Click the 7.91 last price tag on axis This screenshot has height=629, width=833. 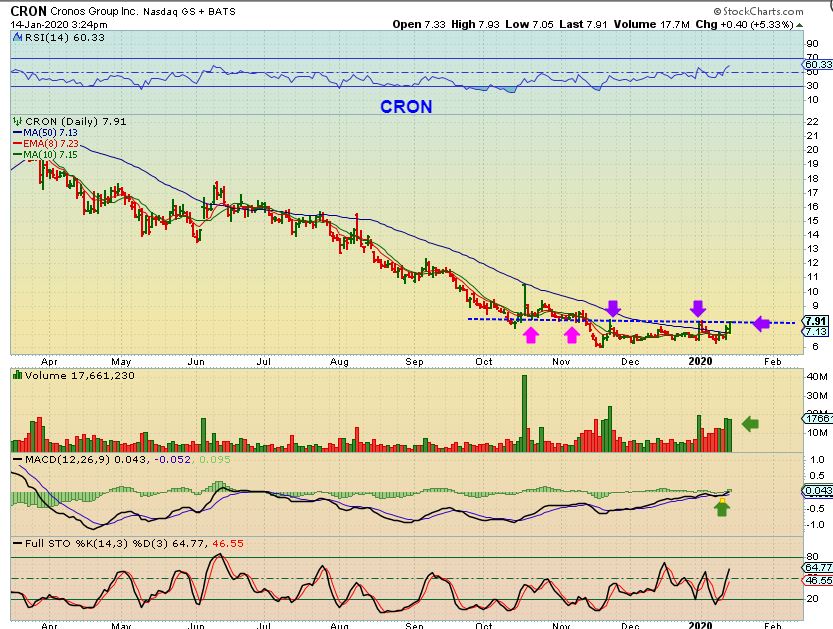[x=815, y=321]
